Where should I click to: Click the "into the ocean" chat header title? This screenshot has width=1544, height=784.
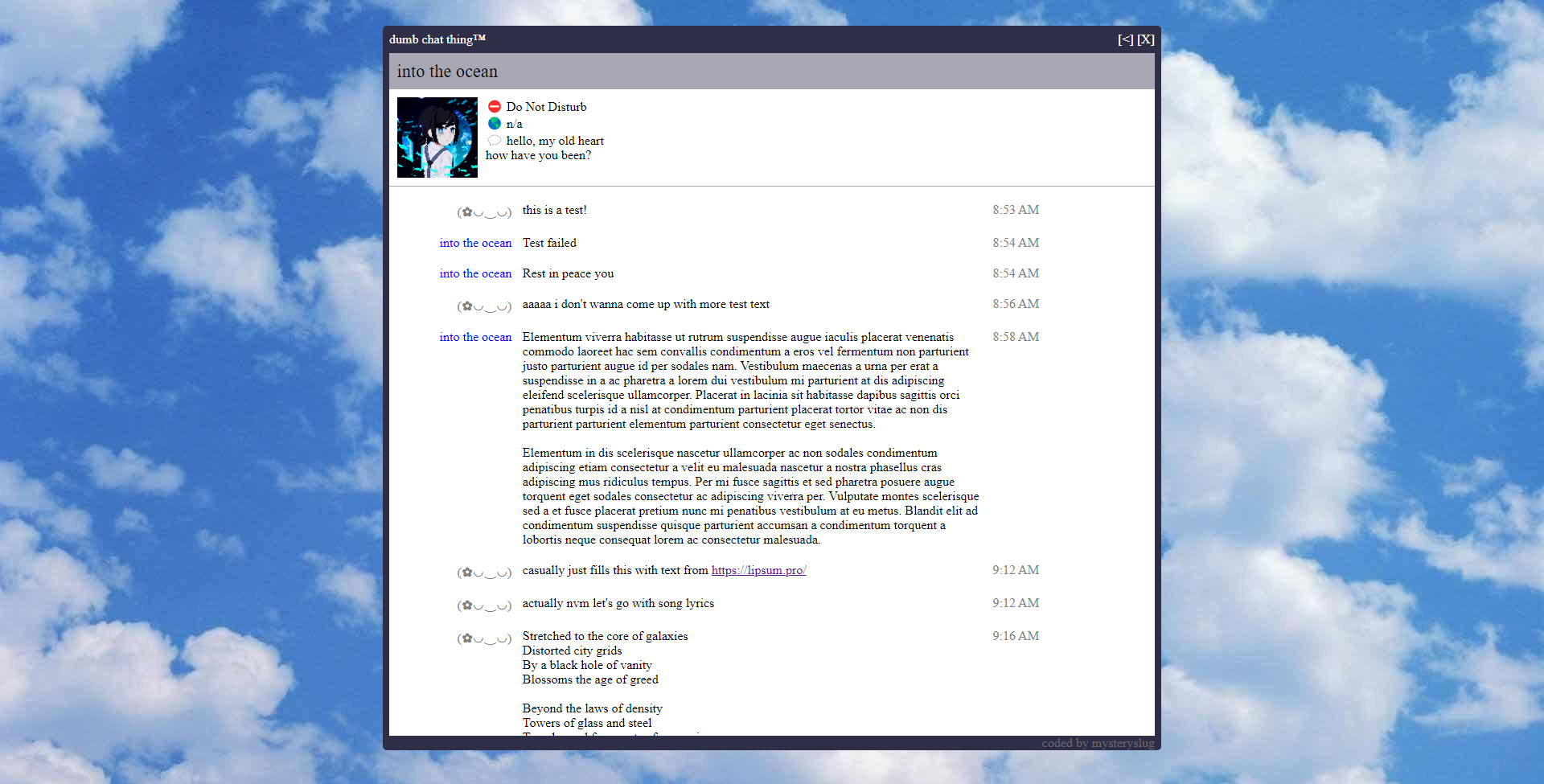click(x=447, y=72)
